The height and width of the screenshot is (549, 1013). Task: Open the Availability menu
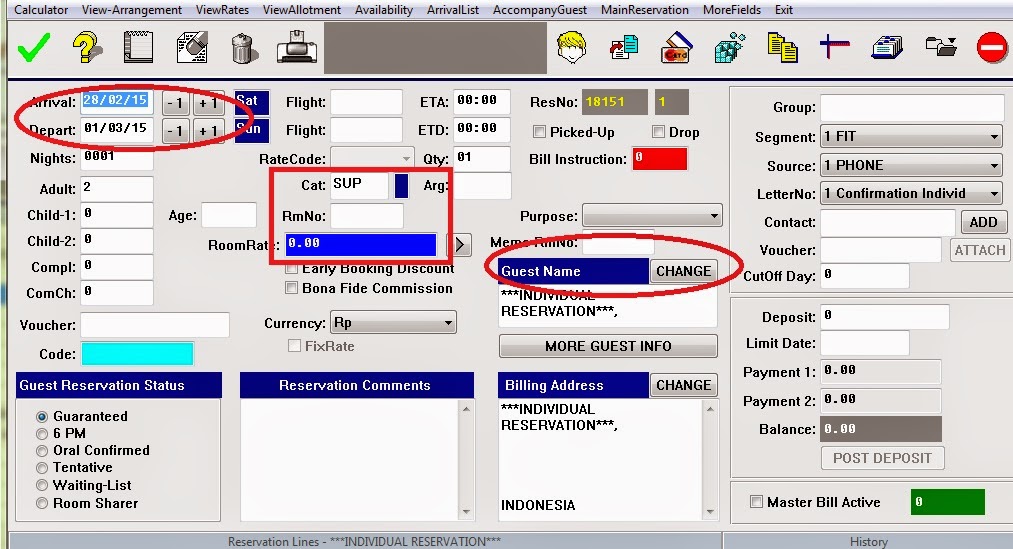[384, 10]
